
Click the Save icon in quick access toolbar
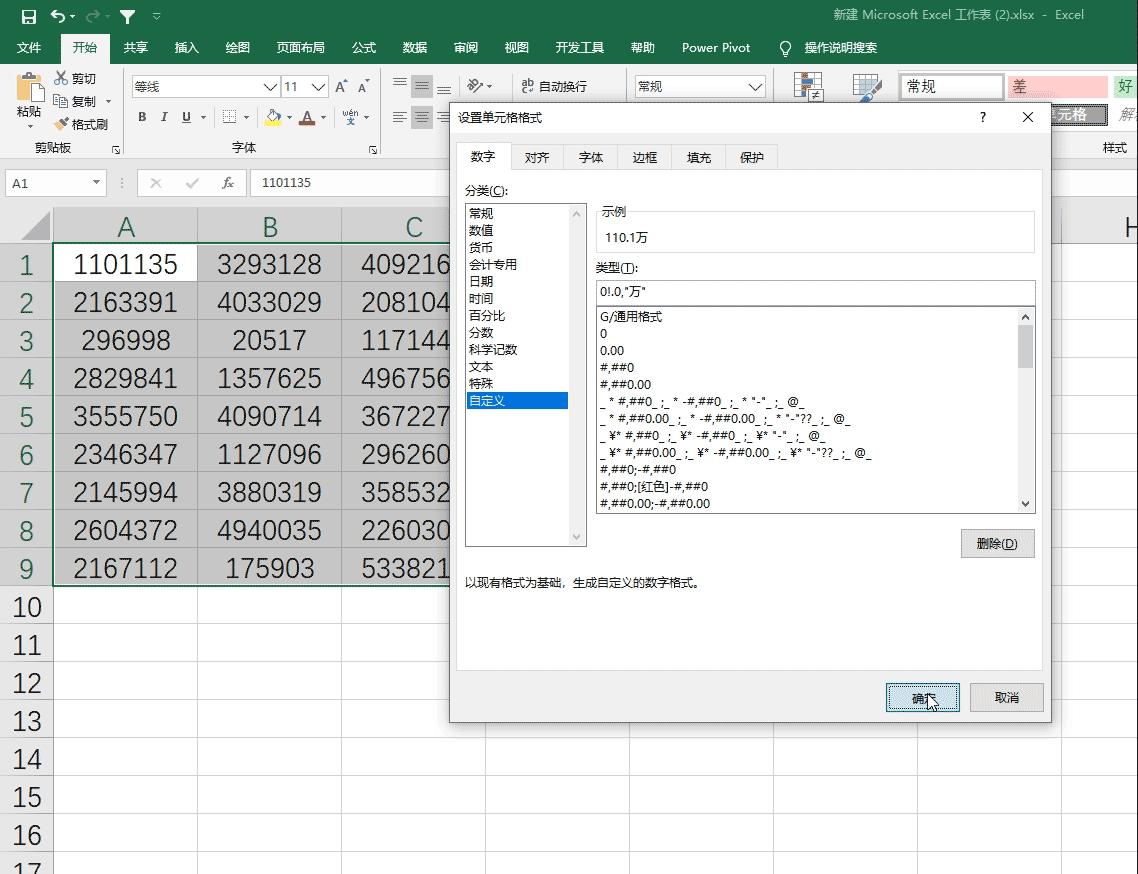[x=28, y=16]
